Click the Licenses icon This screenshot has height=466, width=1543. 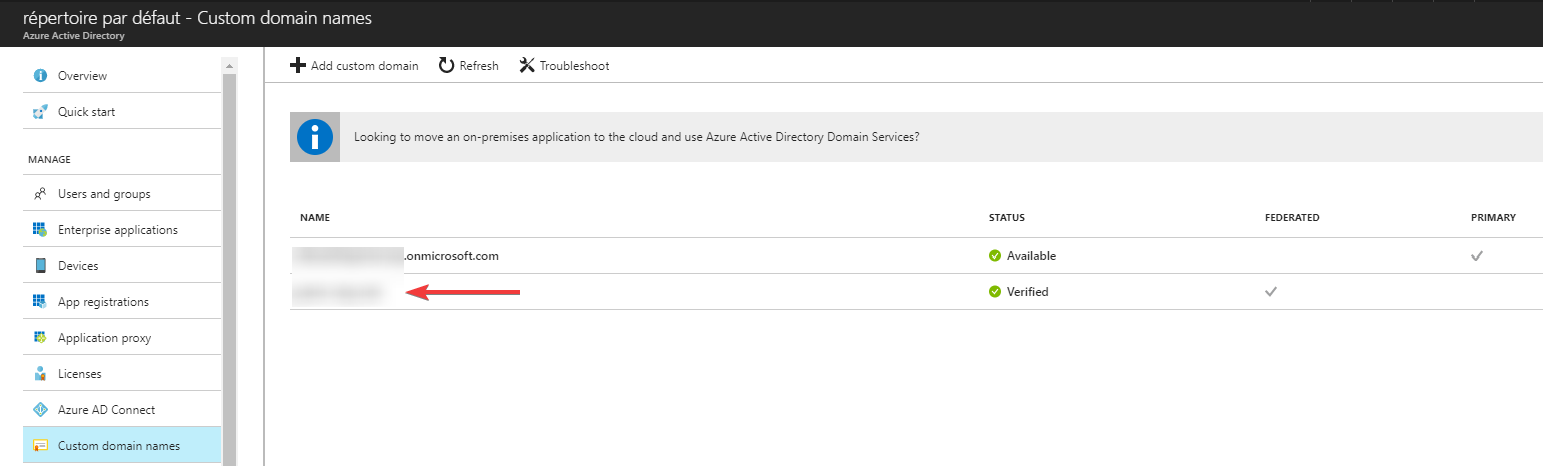click(41, 374)
